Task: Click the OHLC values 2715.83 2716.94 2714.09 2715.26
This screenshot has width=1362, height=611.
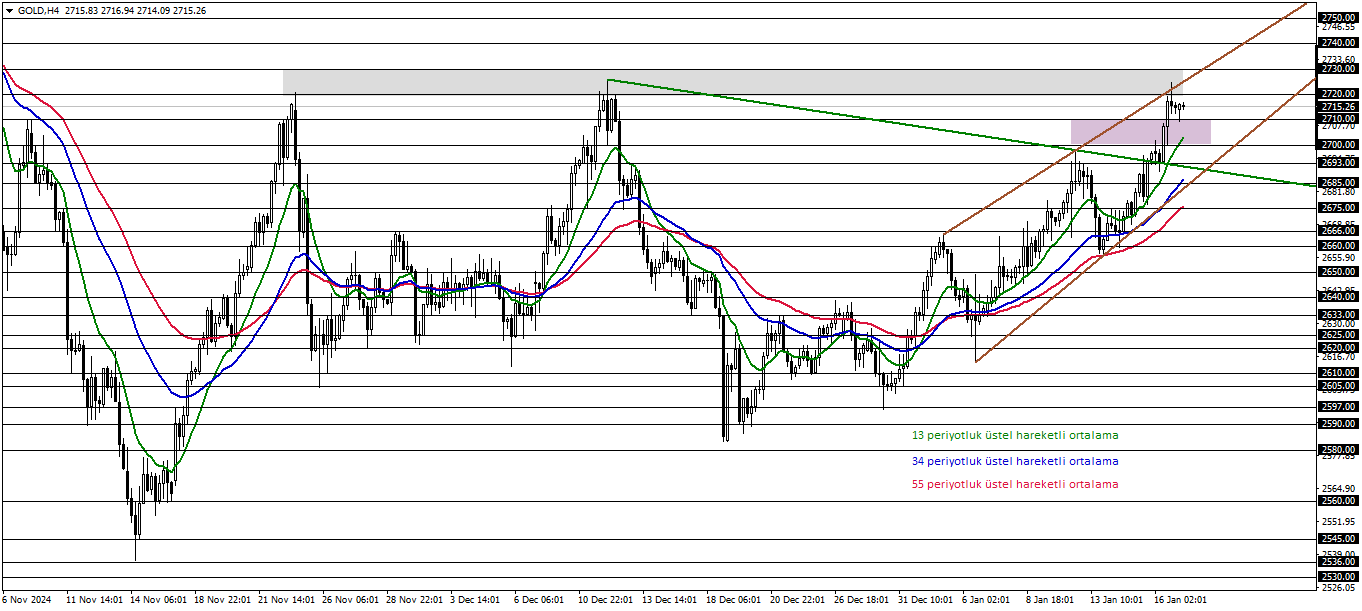Action: pos(136,10)
